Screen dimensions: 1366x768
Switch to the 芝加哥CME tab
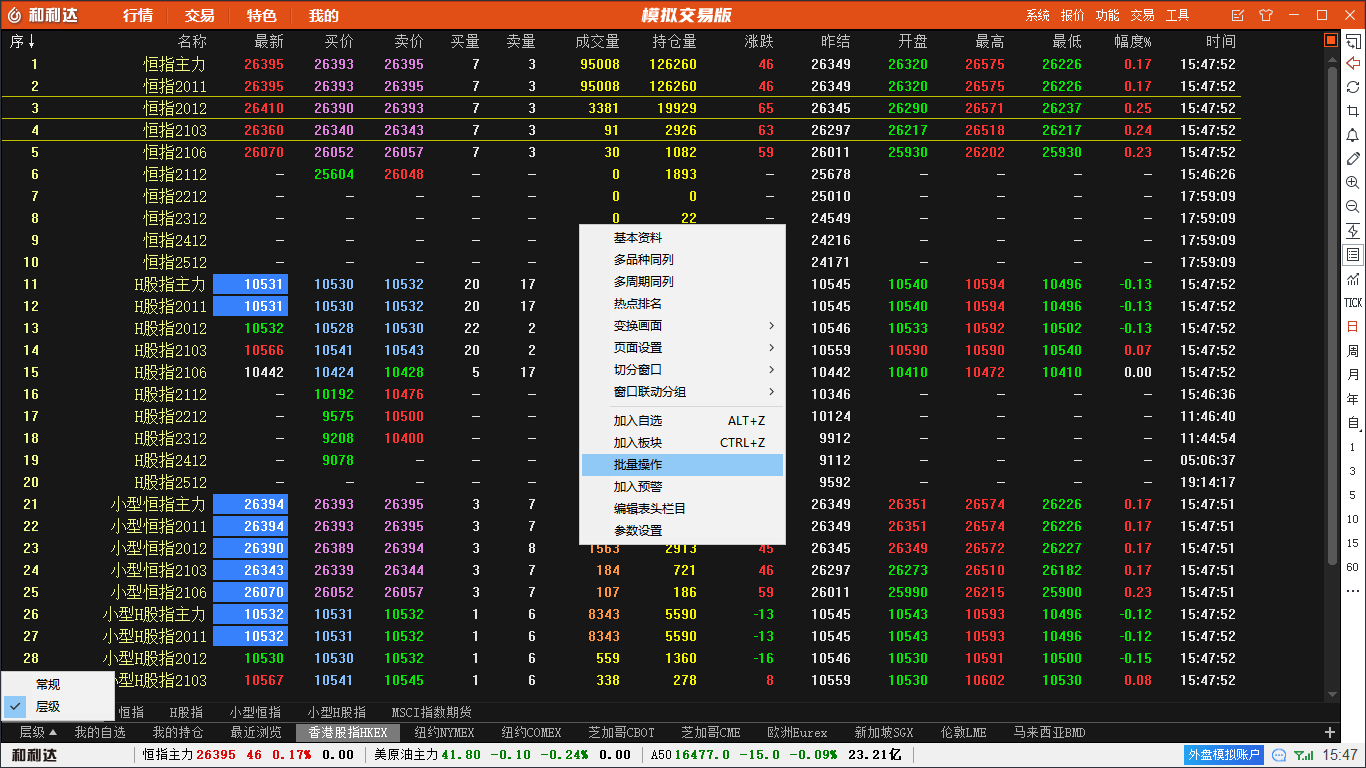(711, 733)
